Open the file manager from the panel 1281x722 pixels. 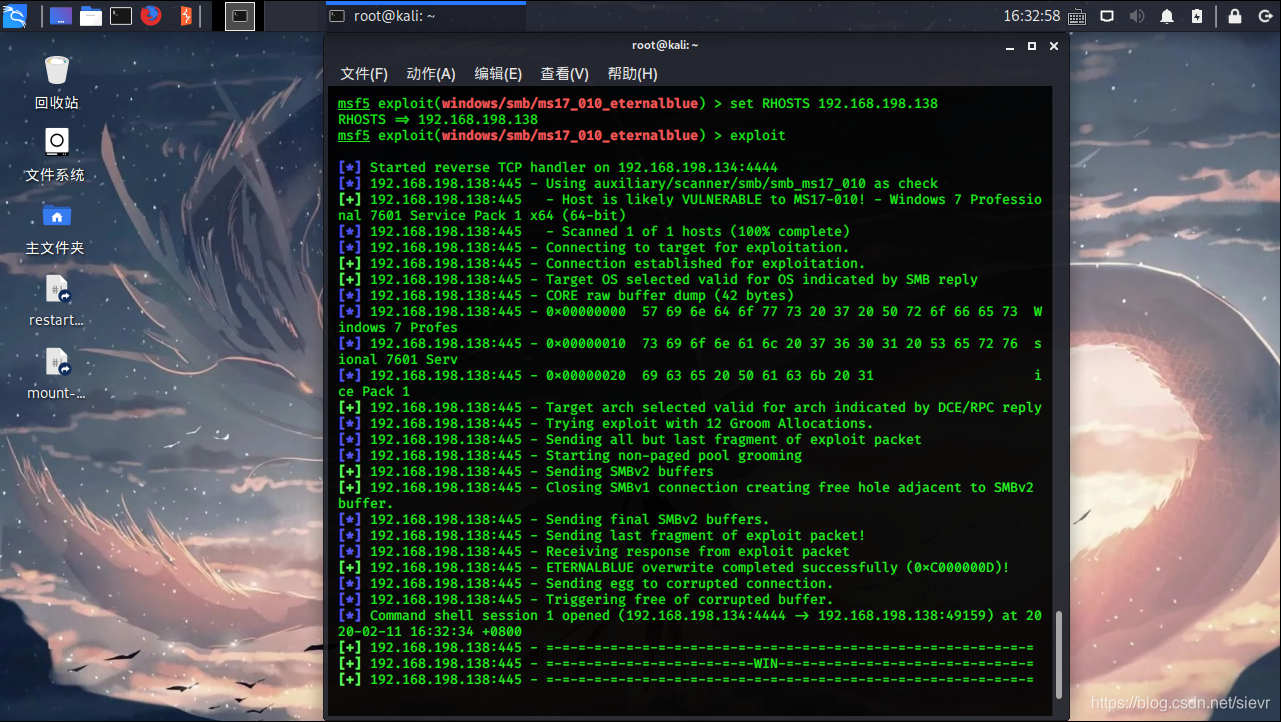(x=91, y=16)
